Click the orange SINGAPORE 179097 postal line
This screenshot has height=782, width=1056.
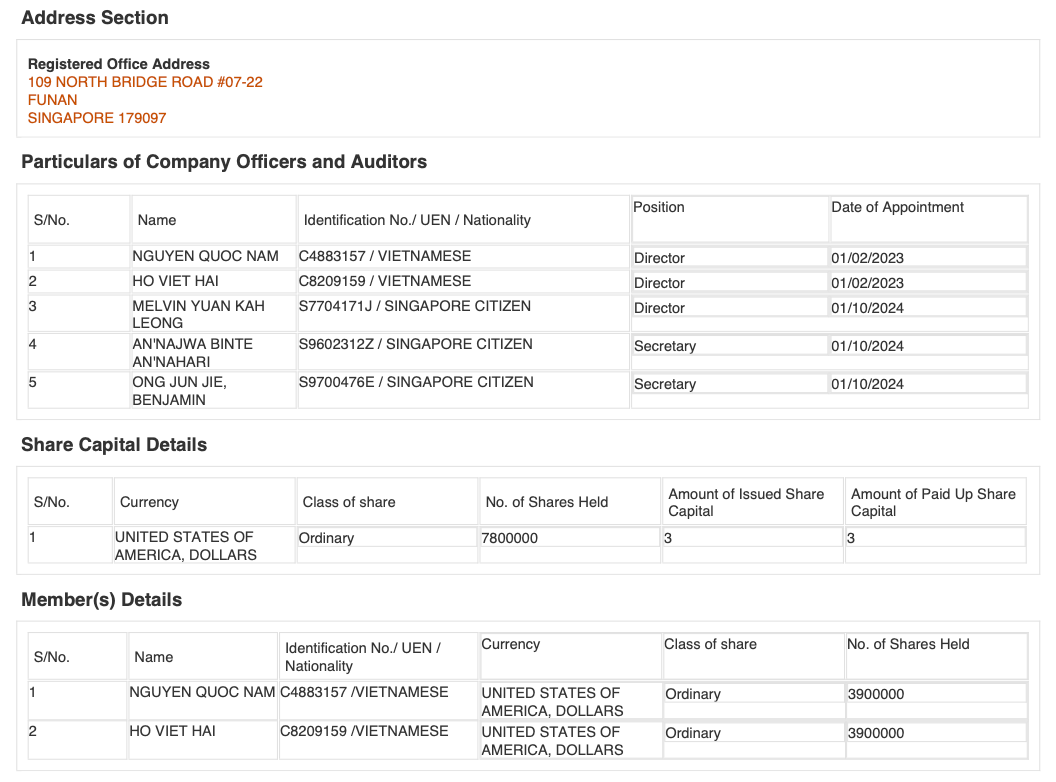(97, 118)
